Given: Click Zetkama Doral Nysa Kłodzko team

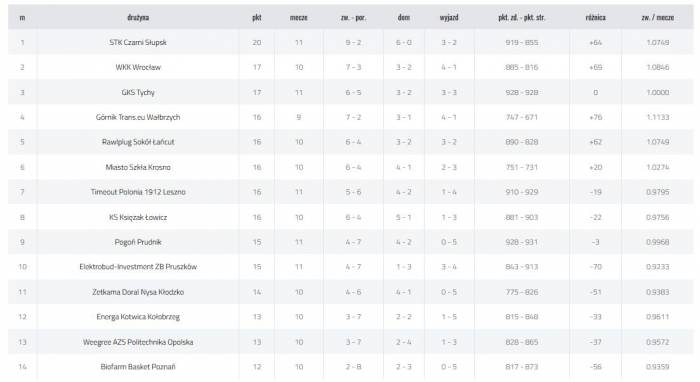Looking at the screenshot, I should point(138,292).
